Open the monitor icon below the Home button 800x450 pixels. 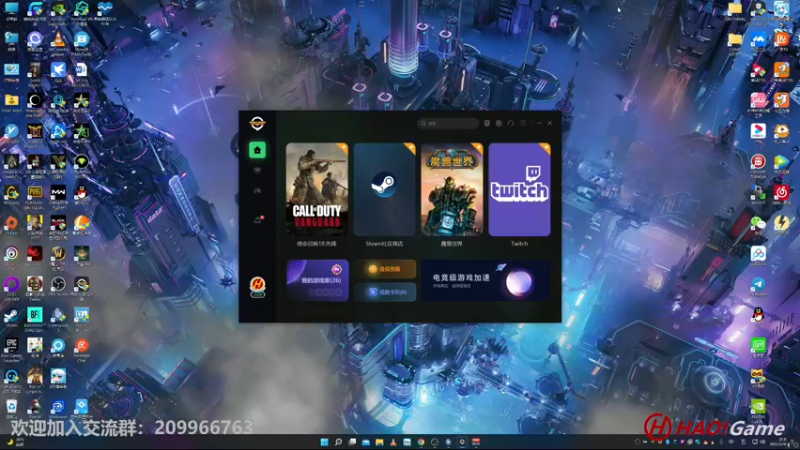[x=257, y=170]
